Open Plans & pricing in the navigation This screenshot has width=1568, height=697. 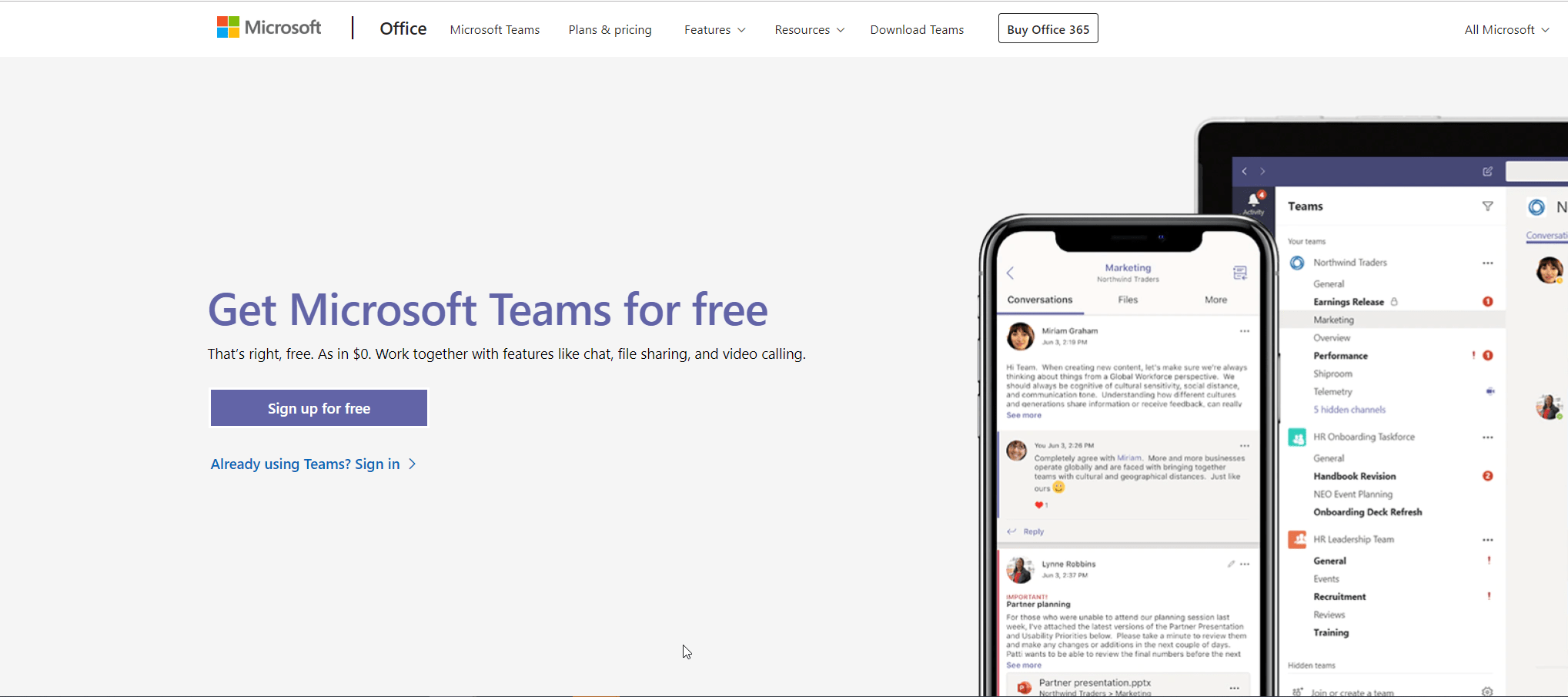tap(610, 30)
